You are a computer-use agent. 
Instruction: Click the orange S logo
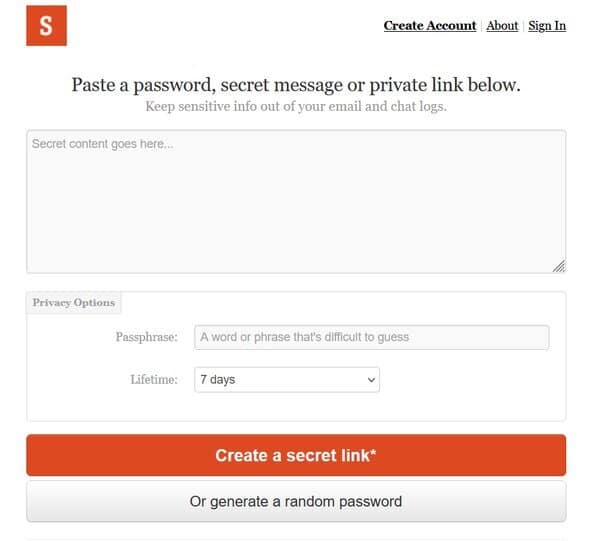point(46,26)
